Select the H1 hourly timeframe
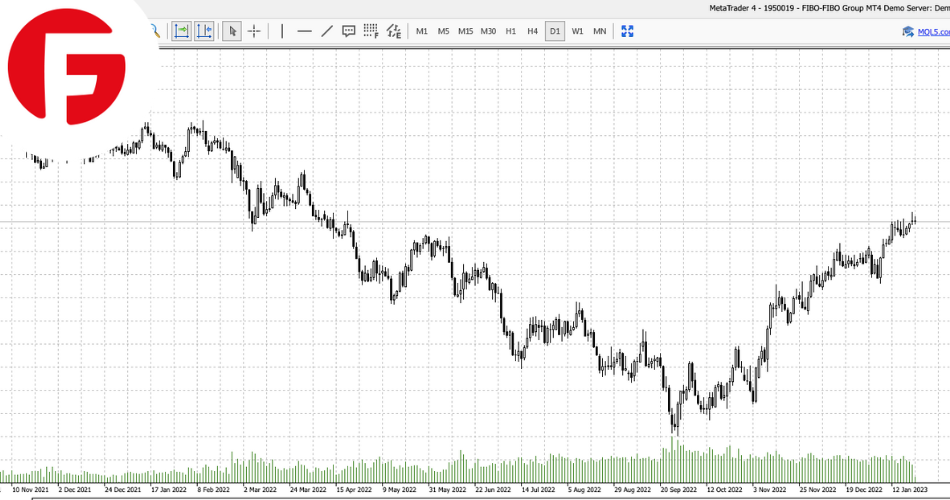The height and width of the screenshot is (500, 950). click(x=511, y=31)
